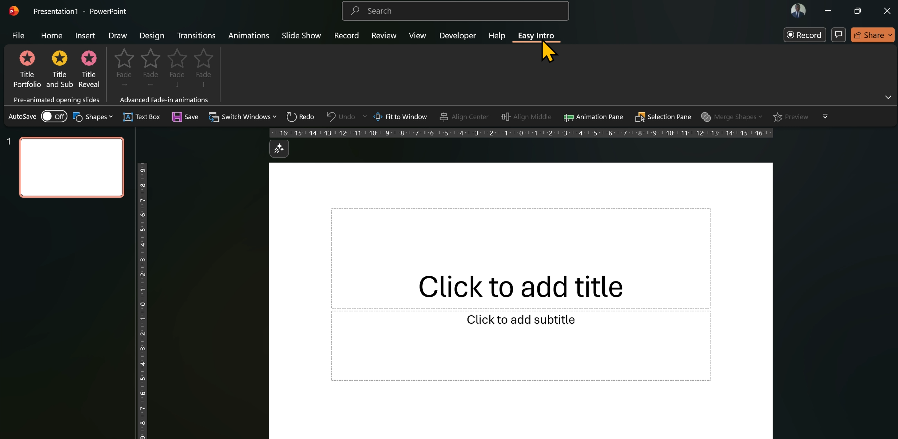898x439 pixels.
Task: Open the Switch Windows dropdown
Action: (x=243, y=117)
